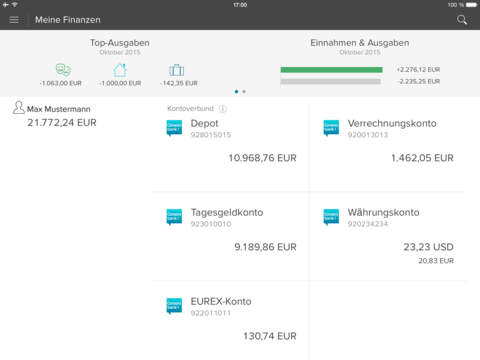Select the -142,35 EUR expense amount
Image resolution: width=480 pixels, height=360 pixels.
pyautogui.click(x=179, y=83)
